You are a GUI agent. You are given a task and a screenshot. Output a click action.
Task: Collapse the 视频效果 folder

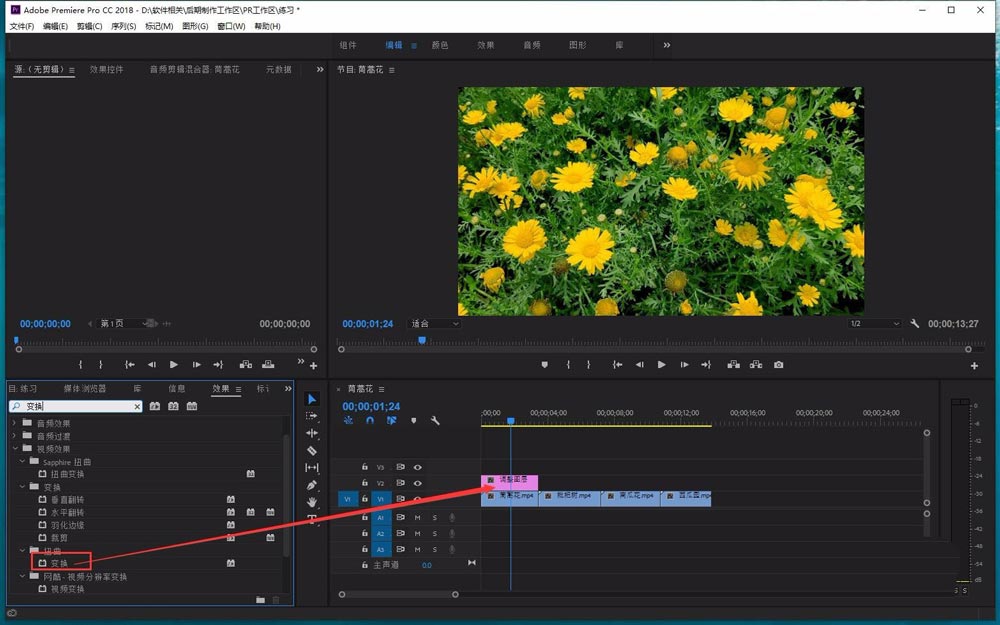[x=15, y=449]
